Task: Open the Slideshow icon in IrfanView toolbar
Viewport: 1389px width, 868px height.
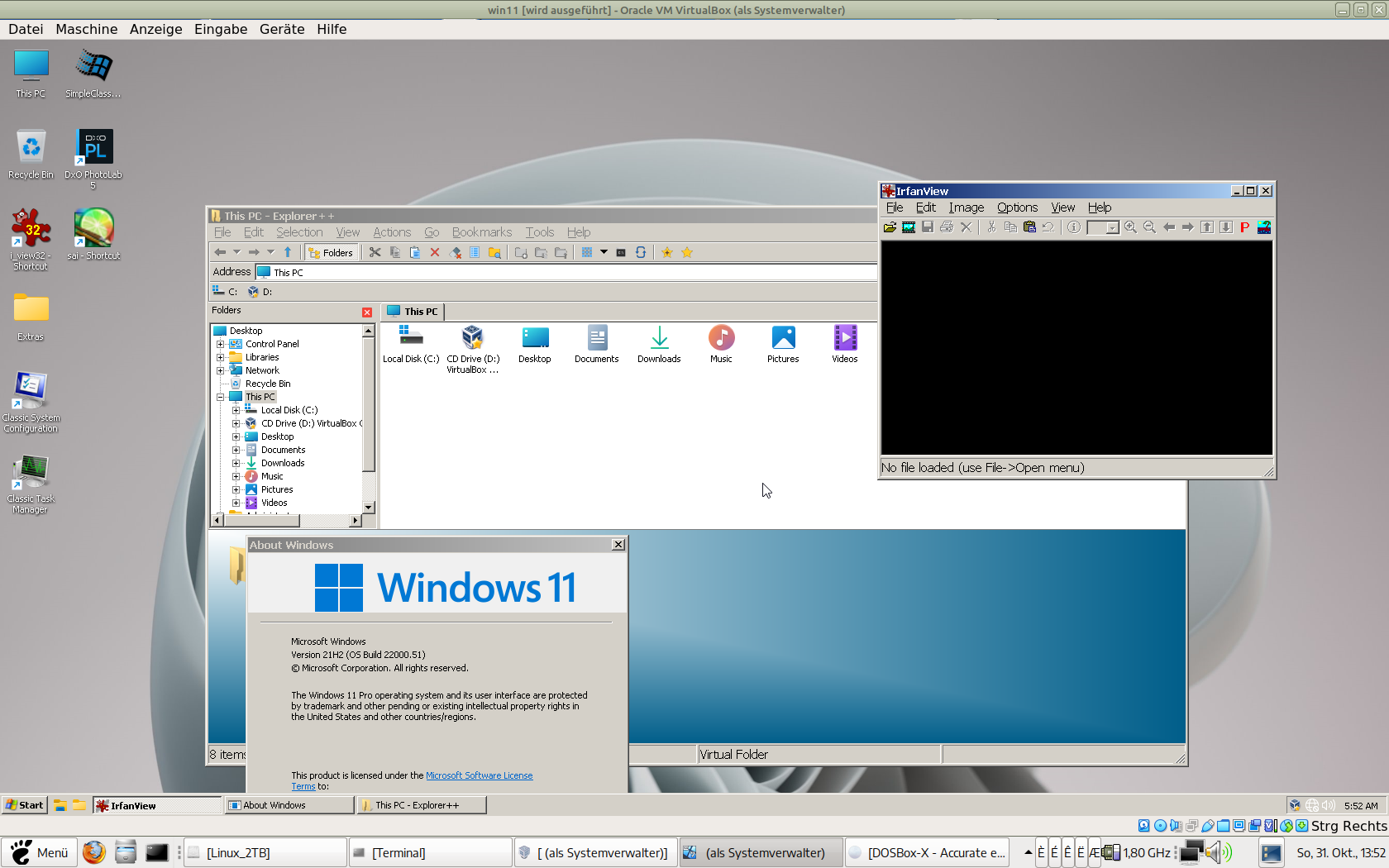Action: click(x=909, y=227)
